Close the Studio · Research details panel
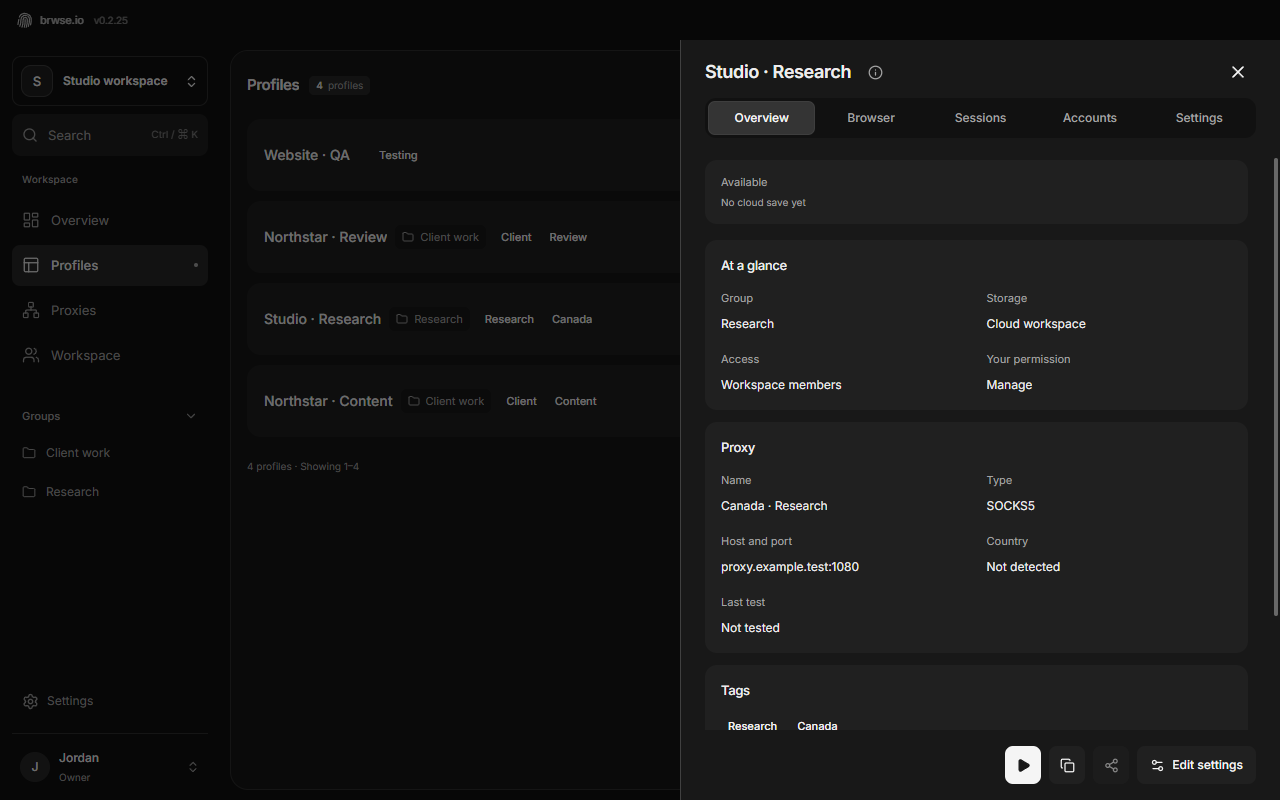Image resolution: width=1280 pixels, height=800 pixels. (1238, 72)
